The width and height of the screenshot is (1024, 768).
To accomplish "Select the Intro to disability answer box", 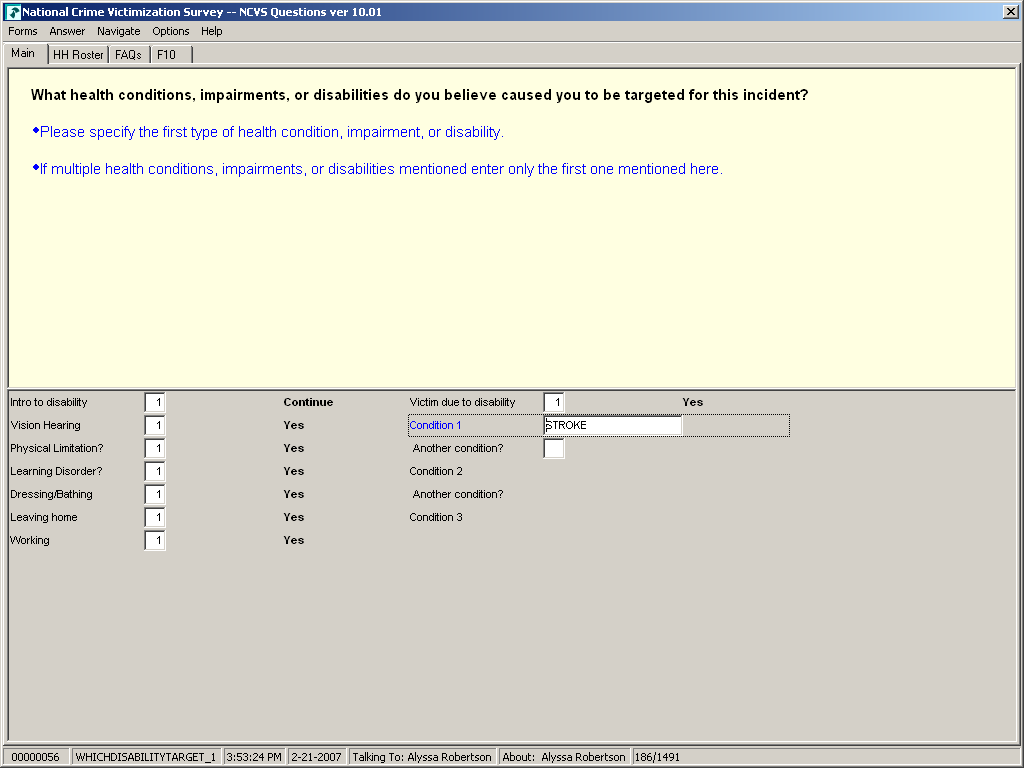I will pos(155,403).
